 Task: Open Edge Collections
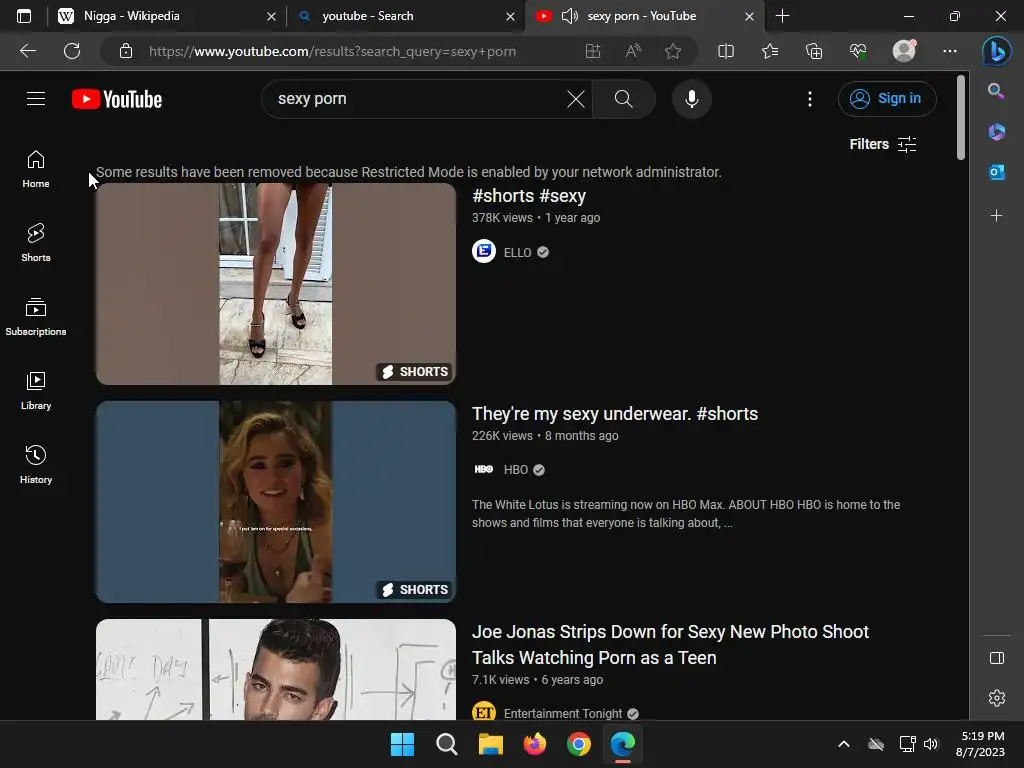coord(814,51)
